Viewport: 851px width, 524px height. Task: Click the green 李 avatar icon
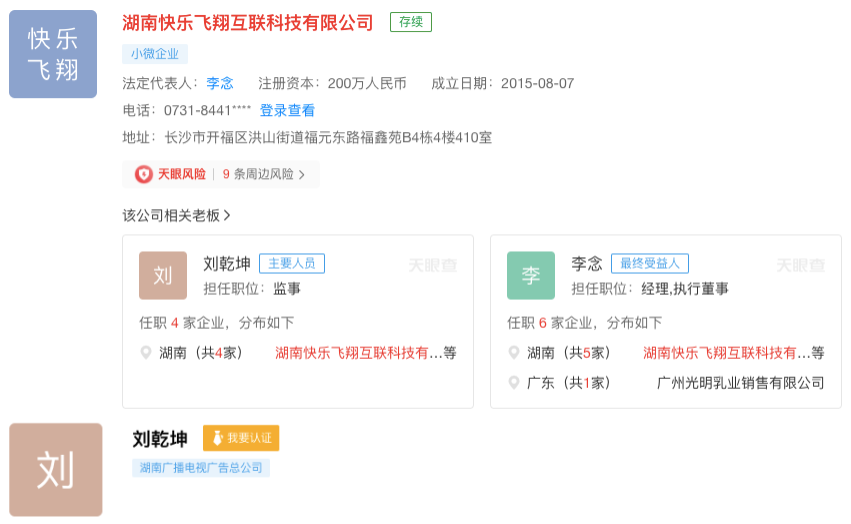pyautogui.click(x=531, y=275)
